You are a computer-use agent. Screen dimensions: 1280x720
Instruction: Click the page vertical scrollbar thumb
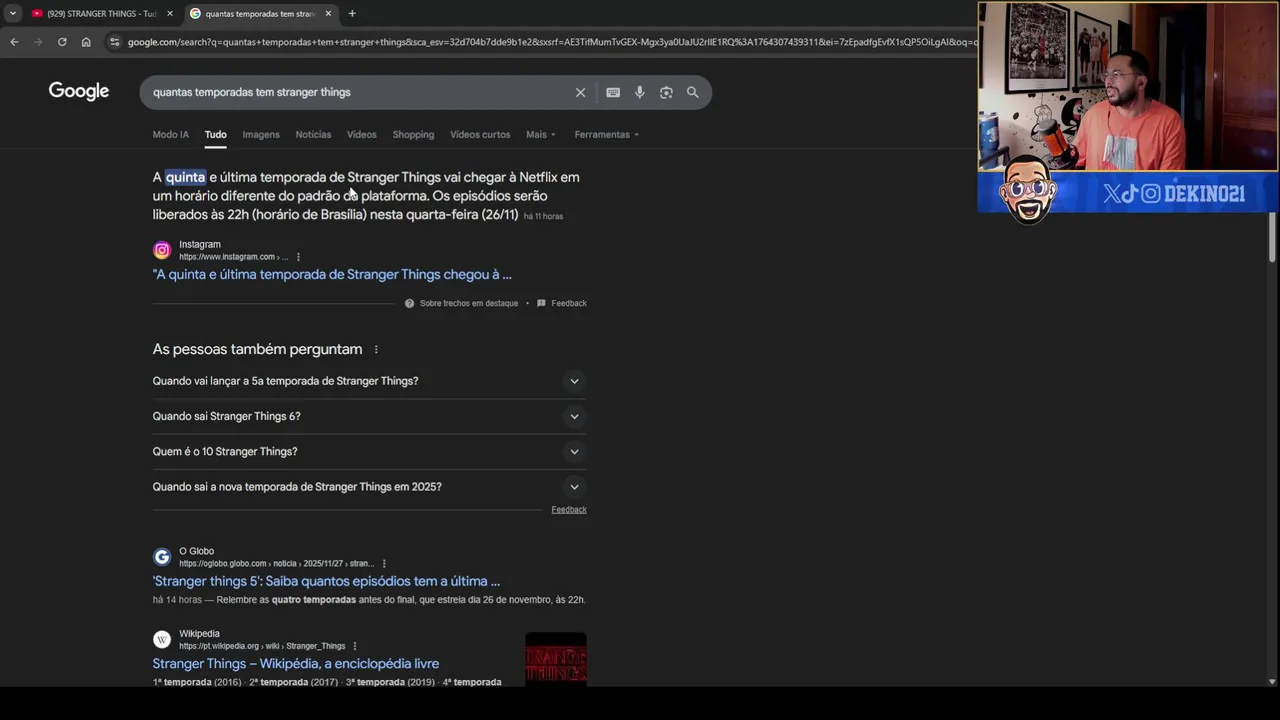pyautogui.click(x=1272, y=238)
